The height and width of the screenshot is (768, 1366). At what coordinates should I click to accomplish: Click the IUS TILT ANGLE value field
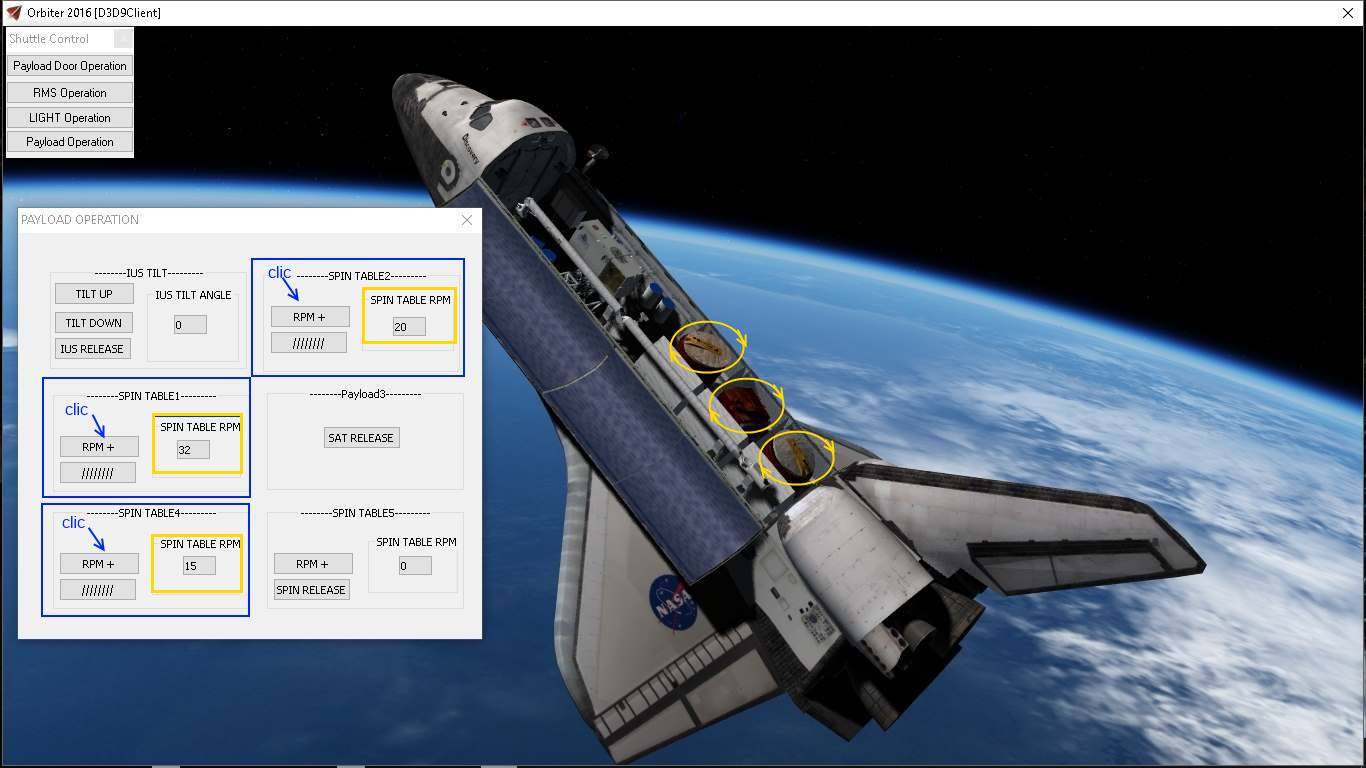click(x=190, y=325)
